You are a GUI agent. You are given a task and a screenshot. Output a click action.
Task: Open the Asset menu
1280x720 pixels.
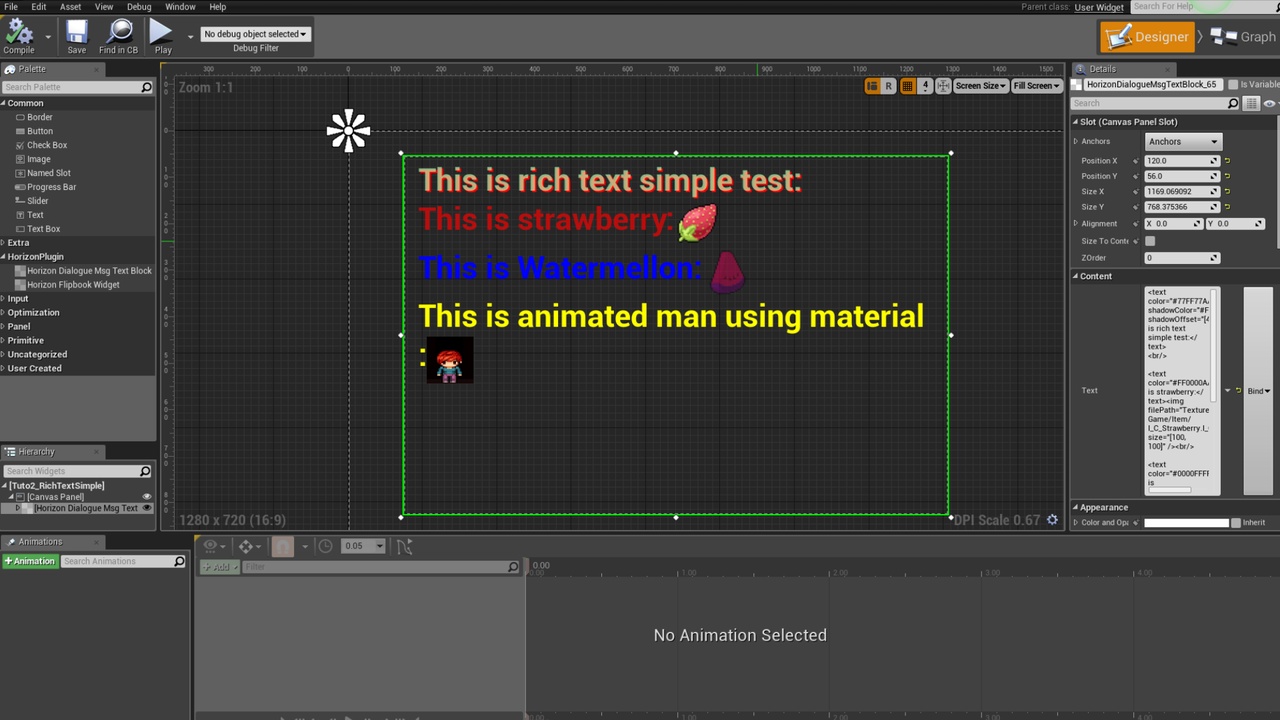[71, 7]
